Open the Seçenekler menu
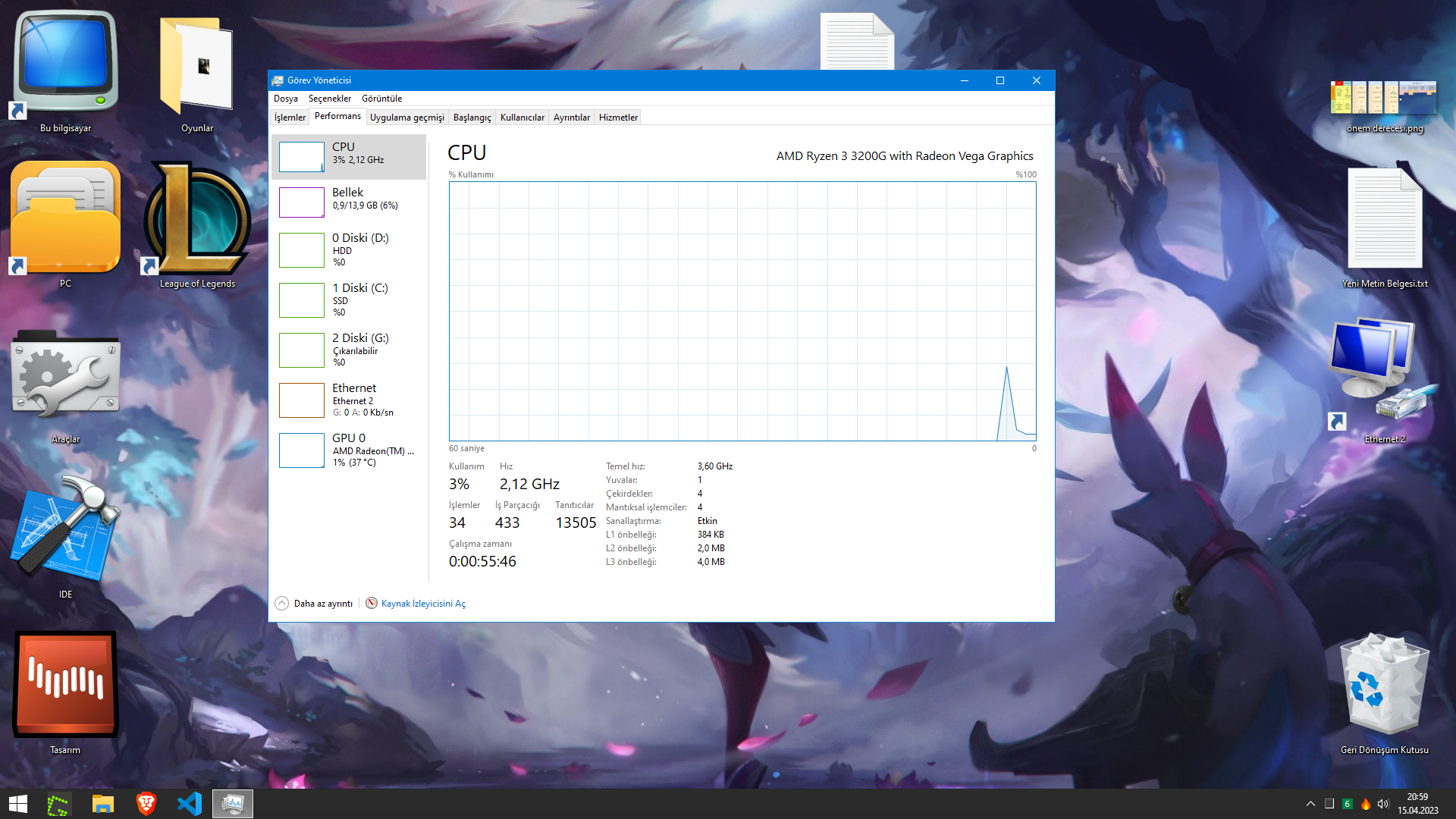Viewport: 1456px width, 819px height. pyautogui.click(x=329, y=99)
